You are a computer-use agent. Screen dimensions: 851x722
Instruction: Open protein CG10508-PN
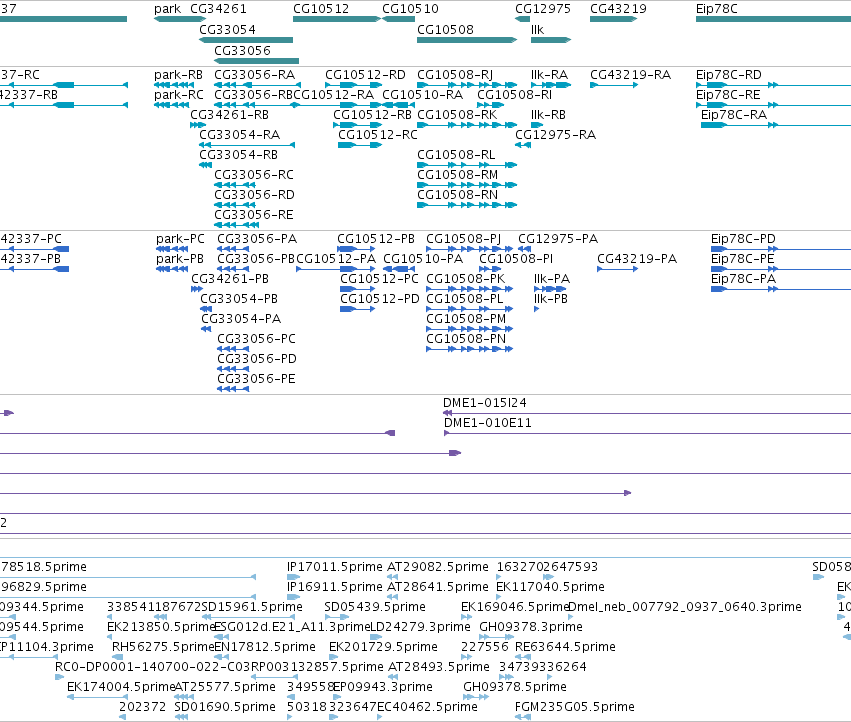click(466, 339)
